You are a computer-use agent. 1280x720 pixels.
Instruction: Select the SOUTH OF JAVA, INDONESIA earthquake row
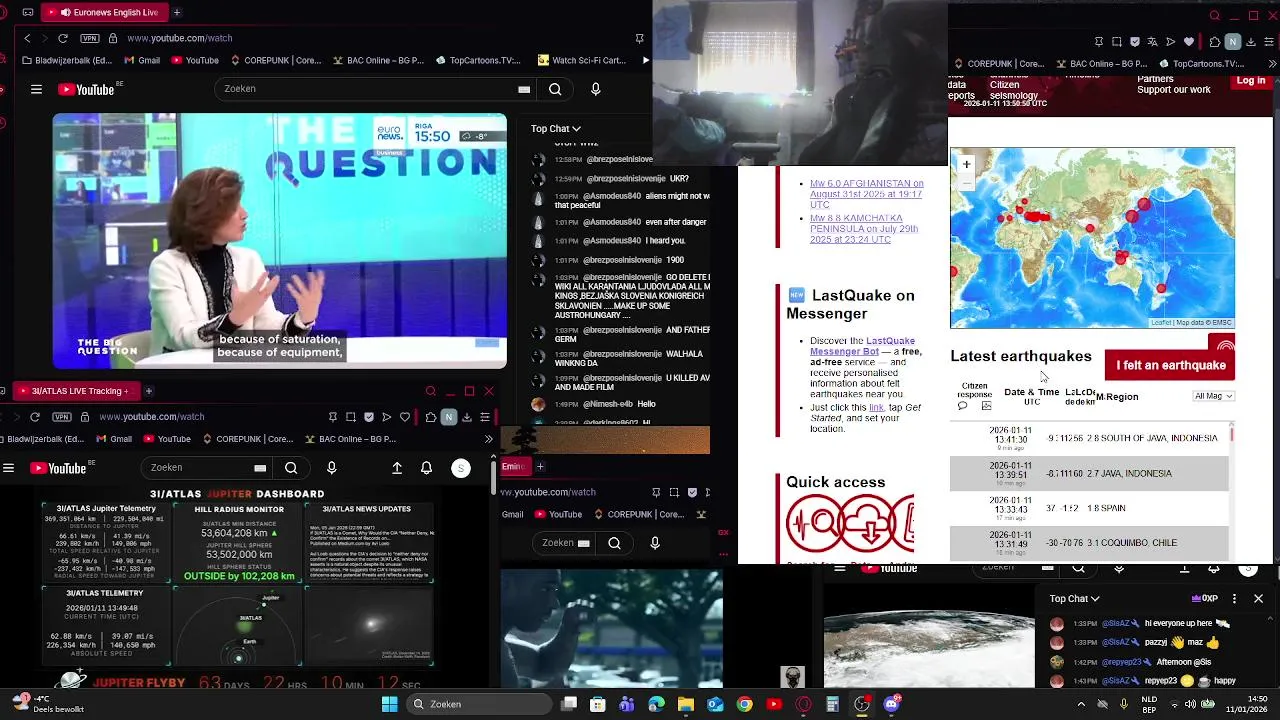point(1089,438)
